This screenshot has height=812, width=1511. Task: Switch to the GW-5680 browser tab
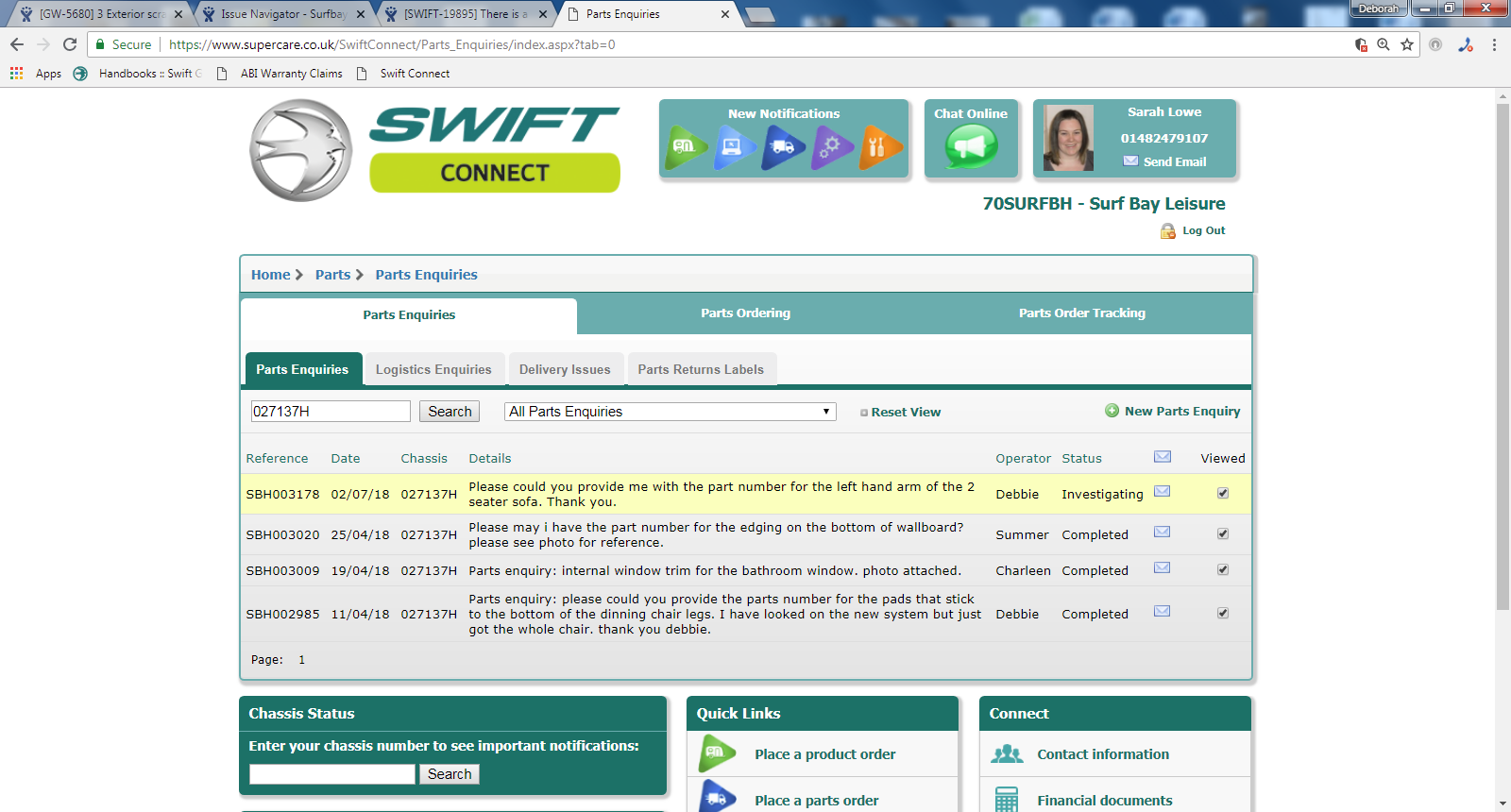tap(102, 14)
